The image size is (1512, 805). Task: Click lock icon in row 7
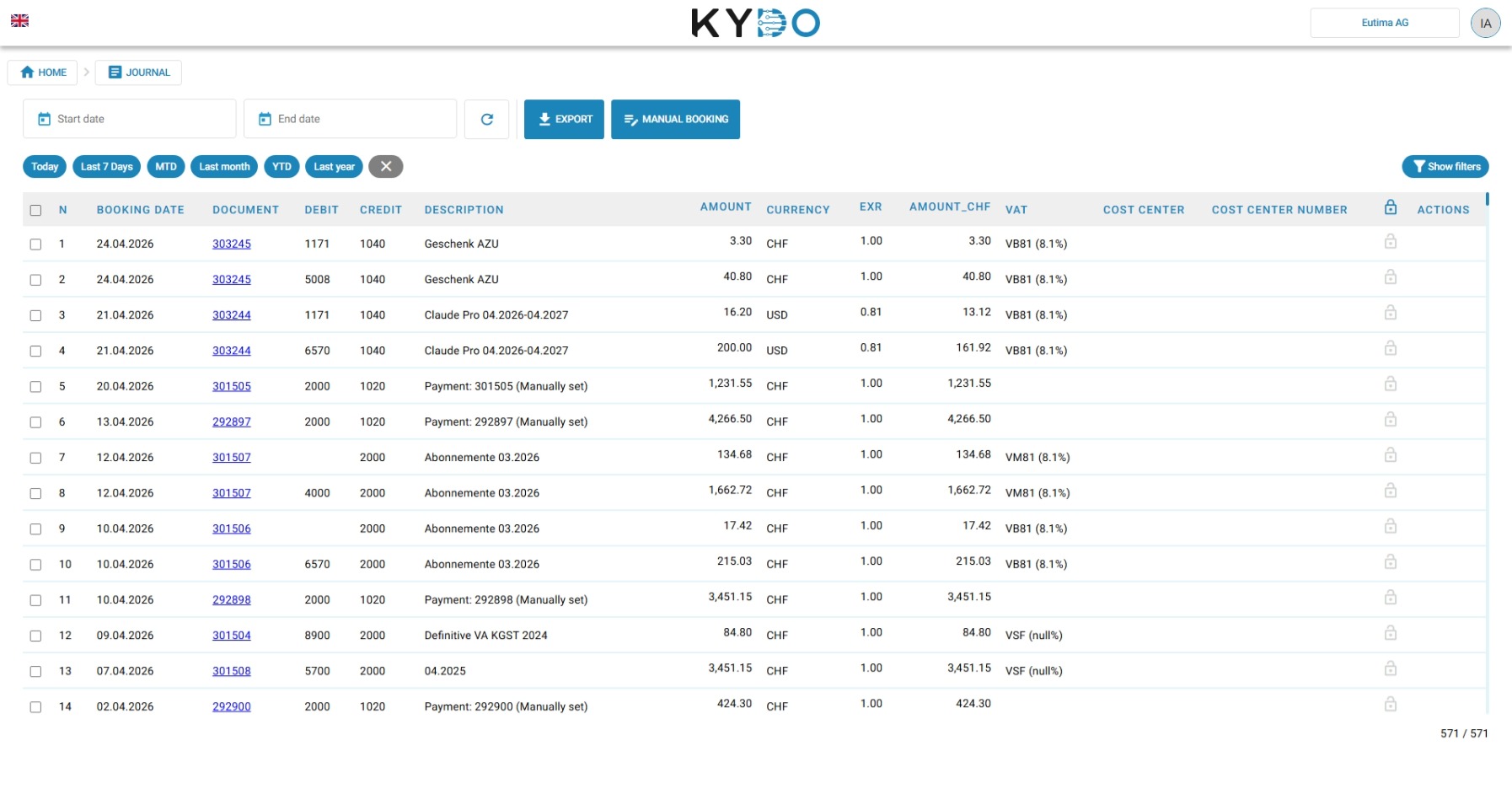pyautogui.click(x=1391, y=455)
